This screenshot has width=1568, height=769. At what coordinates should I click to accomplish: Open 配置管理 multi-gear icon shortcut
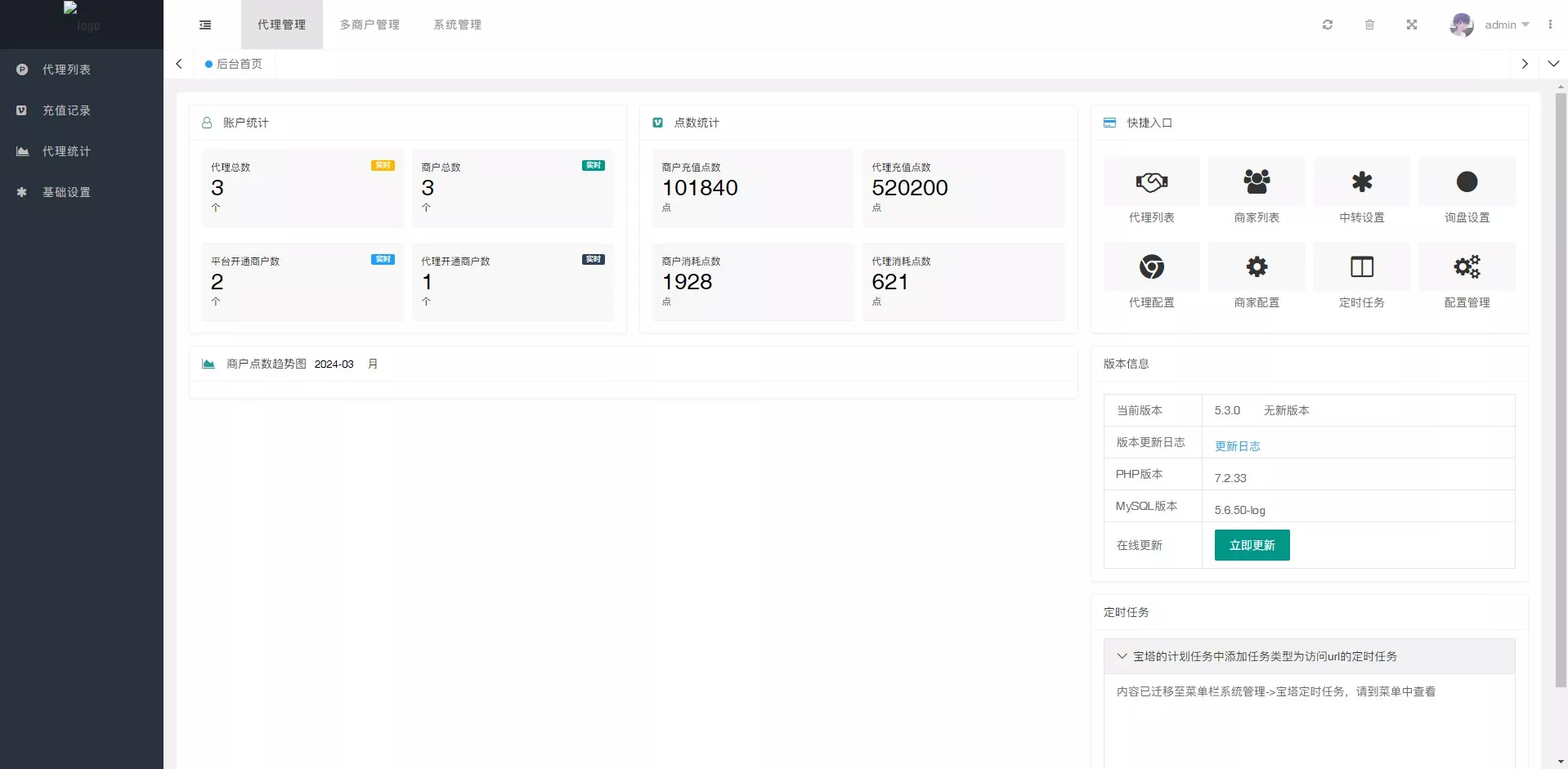coord(1467,267)
